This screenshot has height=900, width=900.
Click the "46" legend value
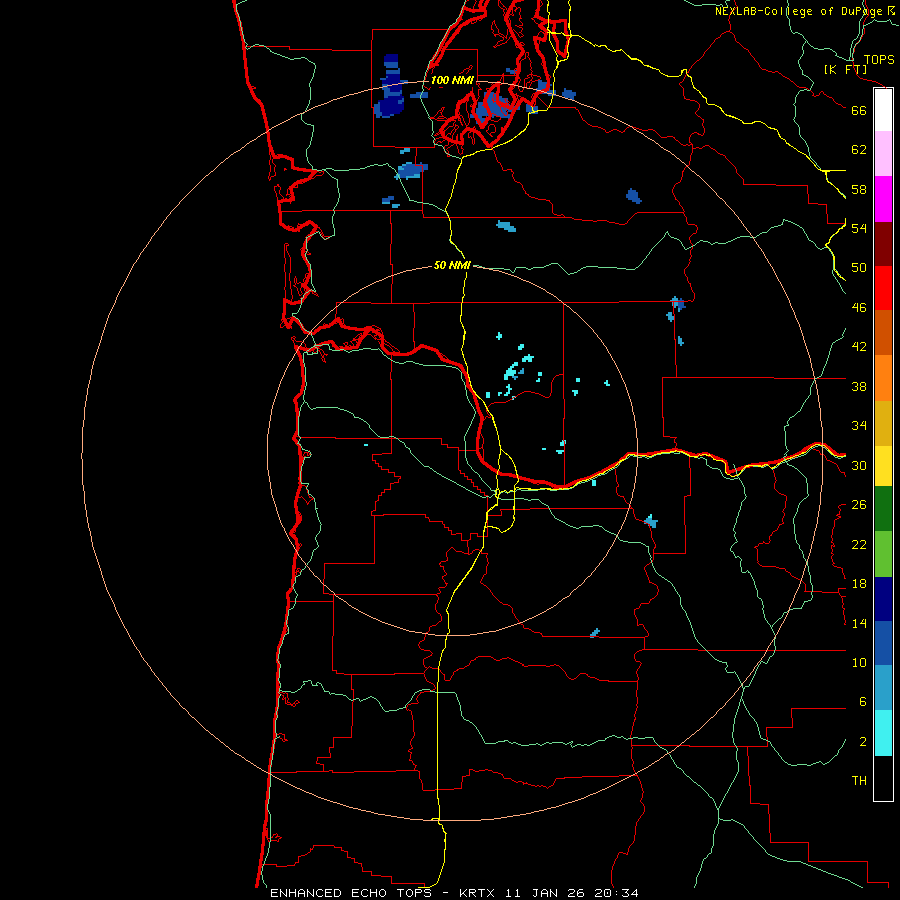tap(859, 308)
